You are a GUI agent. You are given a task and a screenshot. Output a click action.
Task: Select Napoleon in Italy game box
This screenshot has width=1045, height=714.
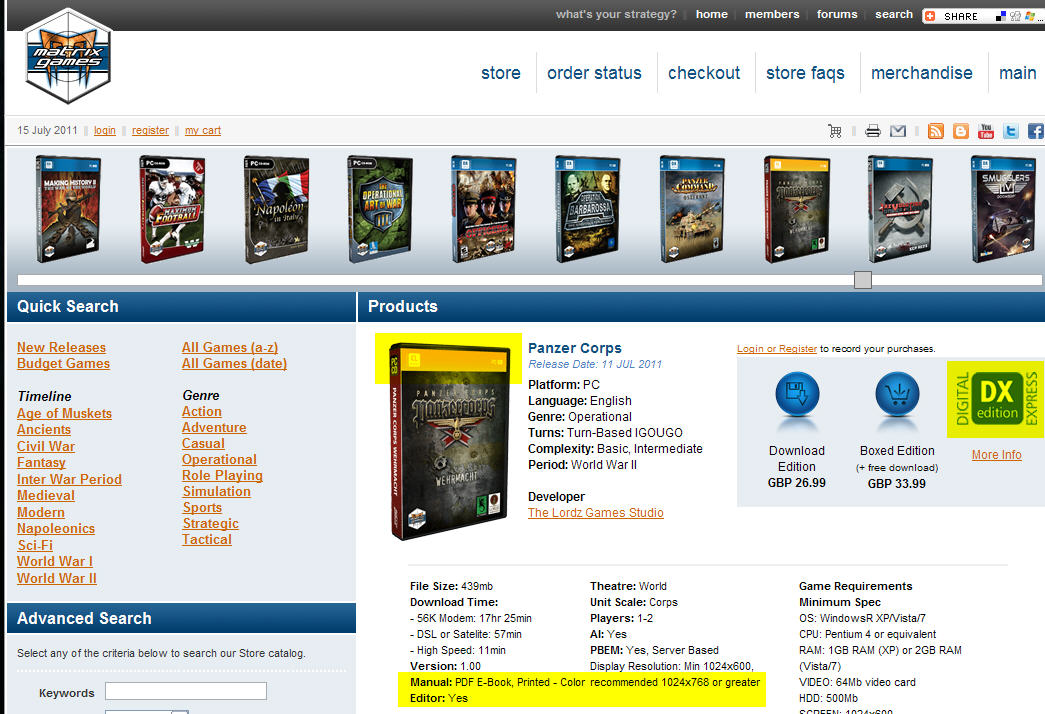pyautogui.click(x=277, y=209)
